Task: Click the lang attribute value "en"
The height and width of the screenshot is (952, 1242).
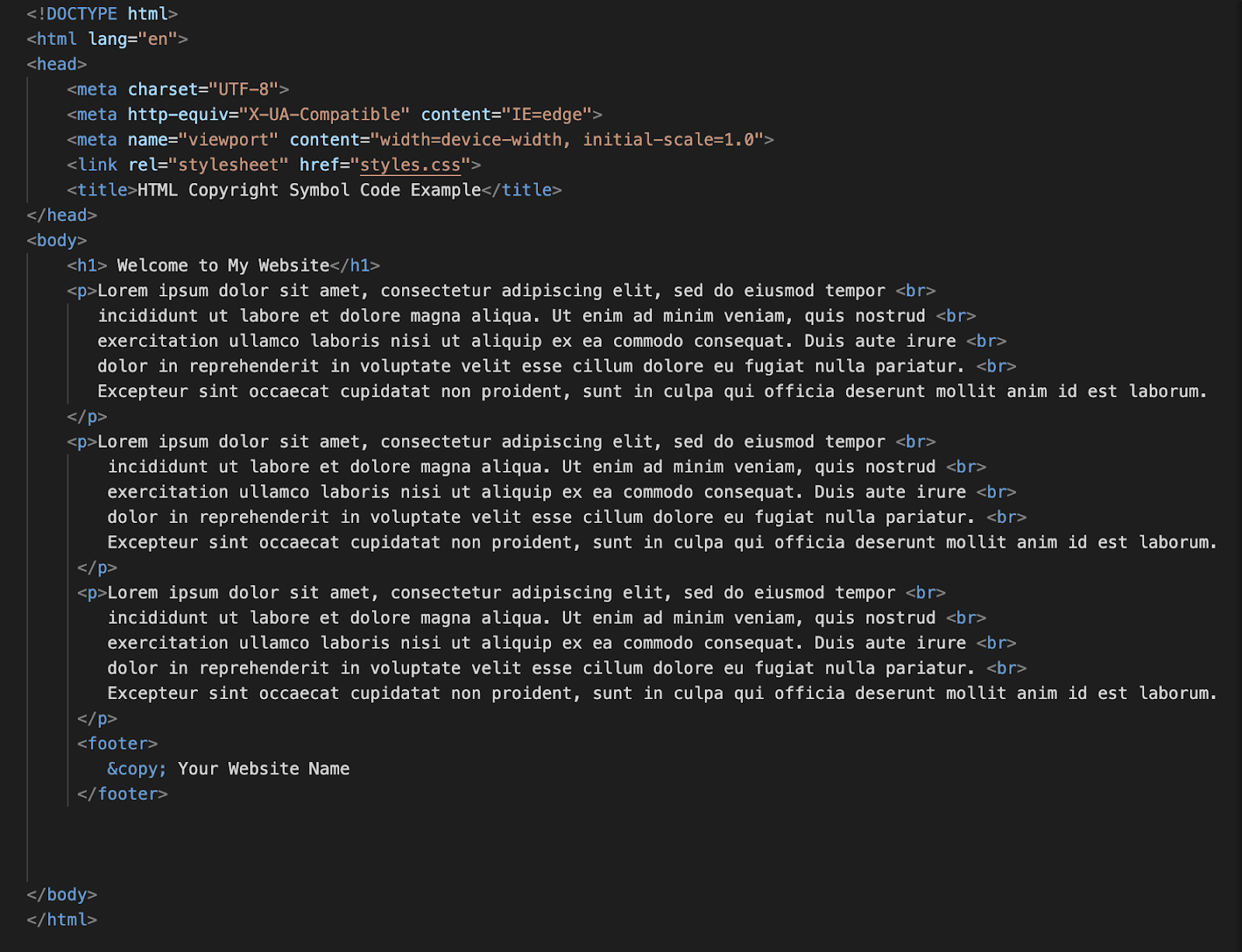Action: tap(158, 39)
